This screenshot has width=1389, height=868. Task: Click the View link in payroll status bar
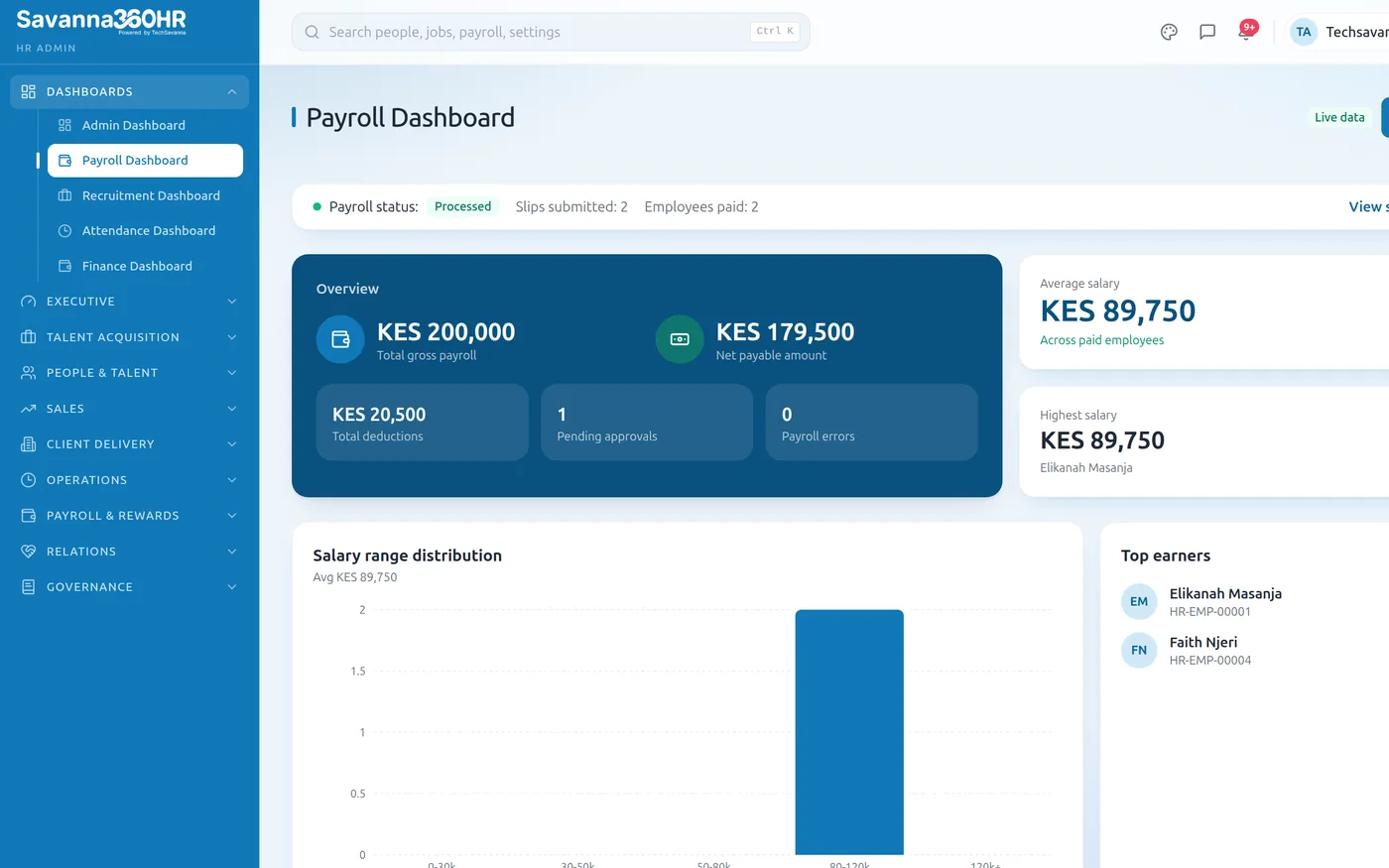point(1368,206)
